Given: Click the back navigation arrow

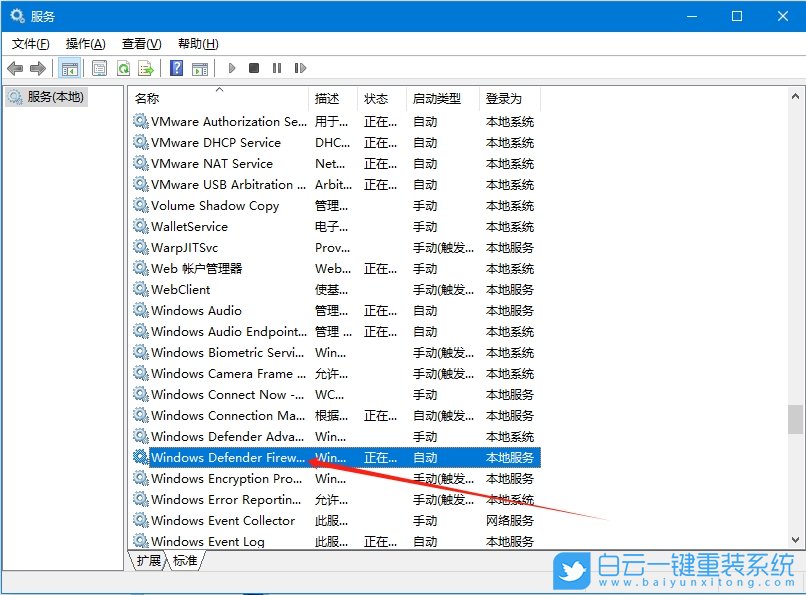Looking at the screenshot, I should point(16,67).
